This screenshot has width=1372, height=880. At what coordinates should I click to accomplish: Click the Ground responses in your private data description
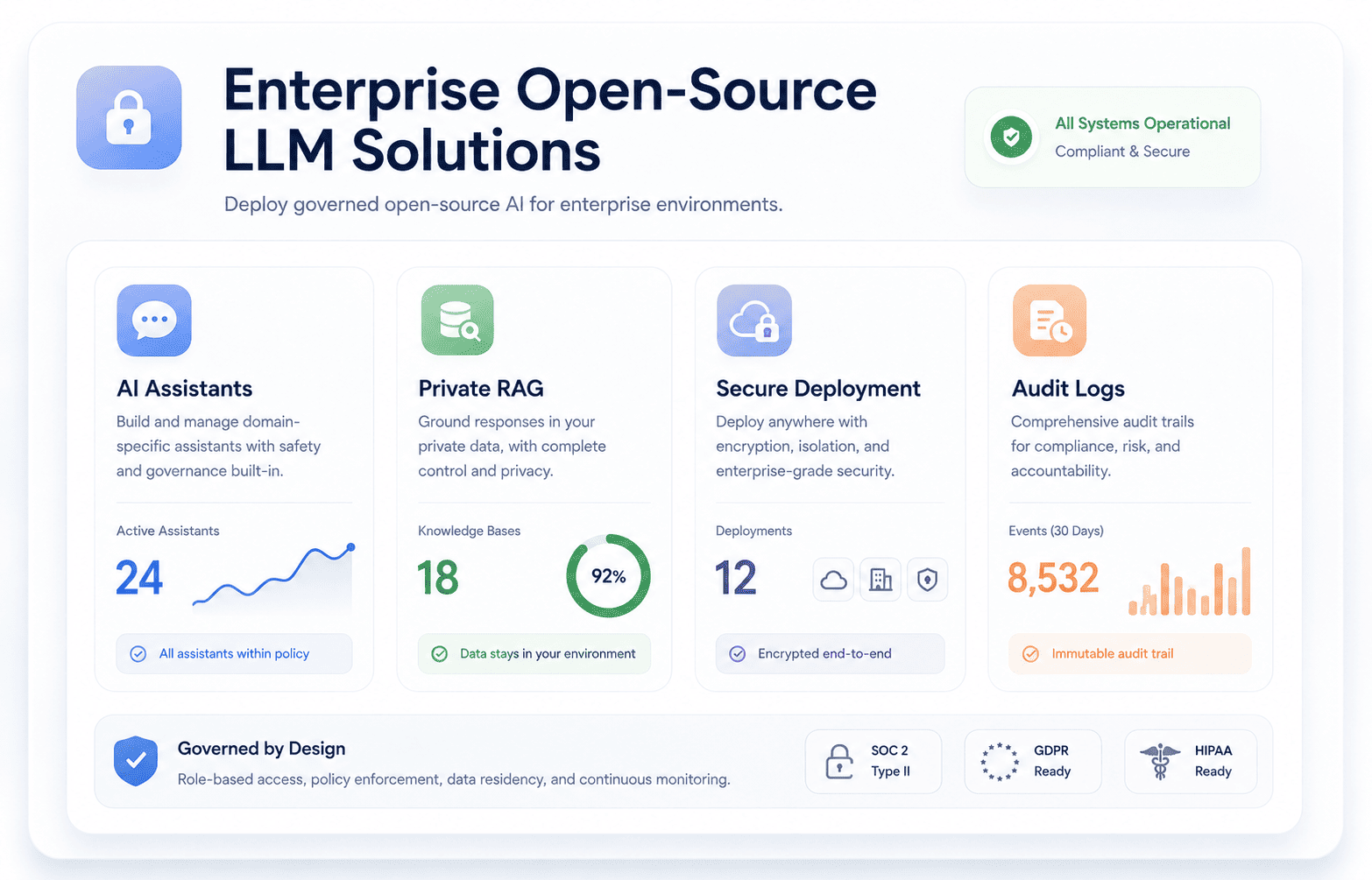click(x=512, y=447)
